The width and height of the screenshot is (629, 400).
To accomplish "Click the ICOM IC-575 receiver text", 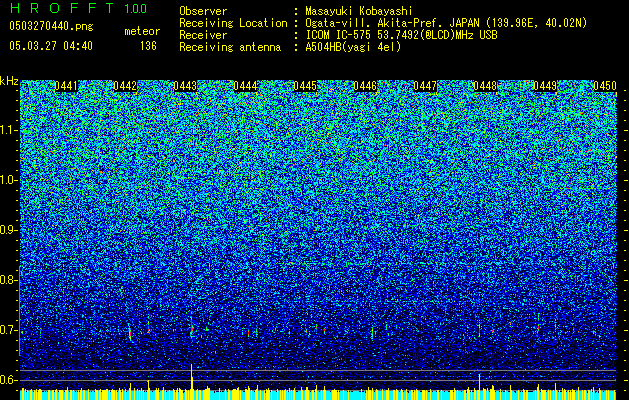I will (x=401, y=35).
